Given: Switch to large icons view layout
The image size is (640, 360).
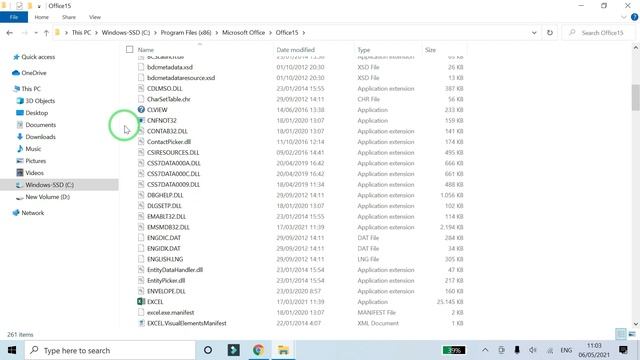Looking at the screenshot, I should pos(632,334).
